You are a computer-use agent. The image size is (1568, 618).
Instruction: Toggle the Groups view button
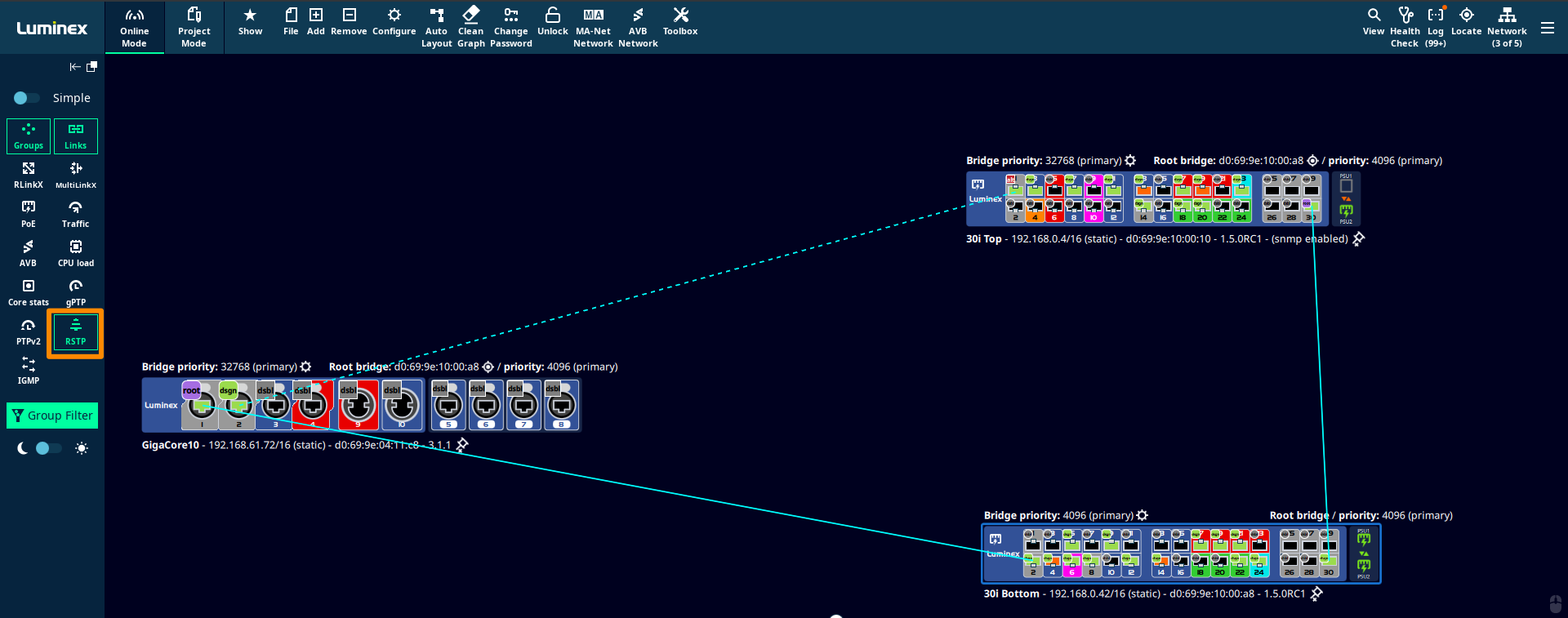click(29, 136)
